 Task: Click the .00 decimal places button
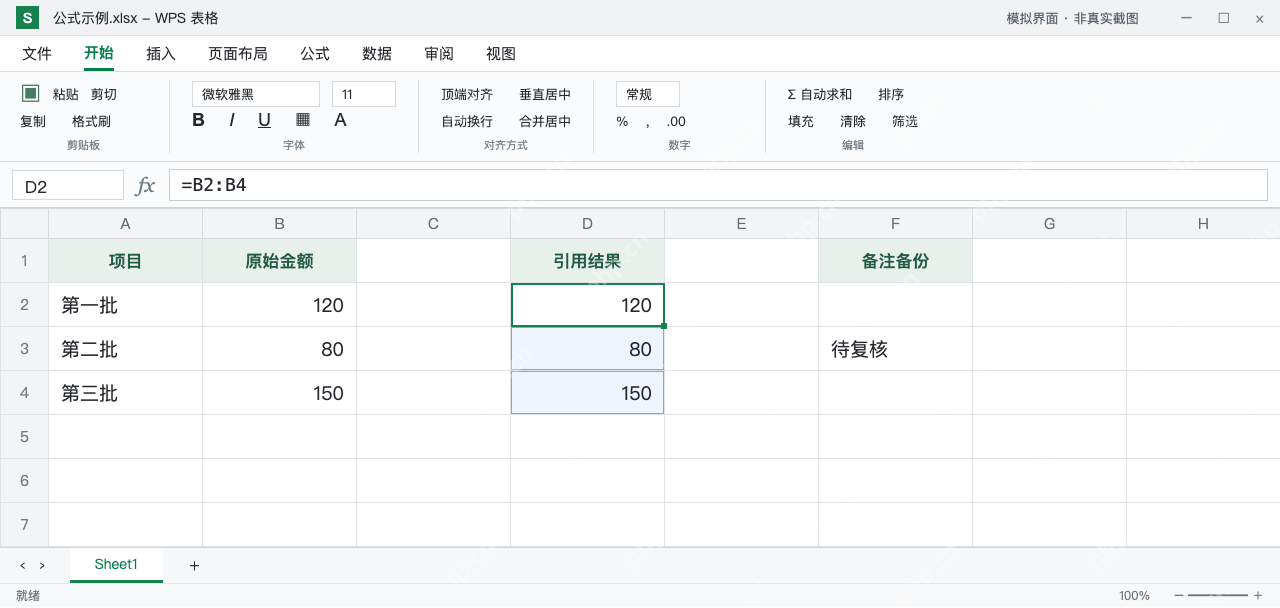(676, 122)
